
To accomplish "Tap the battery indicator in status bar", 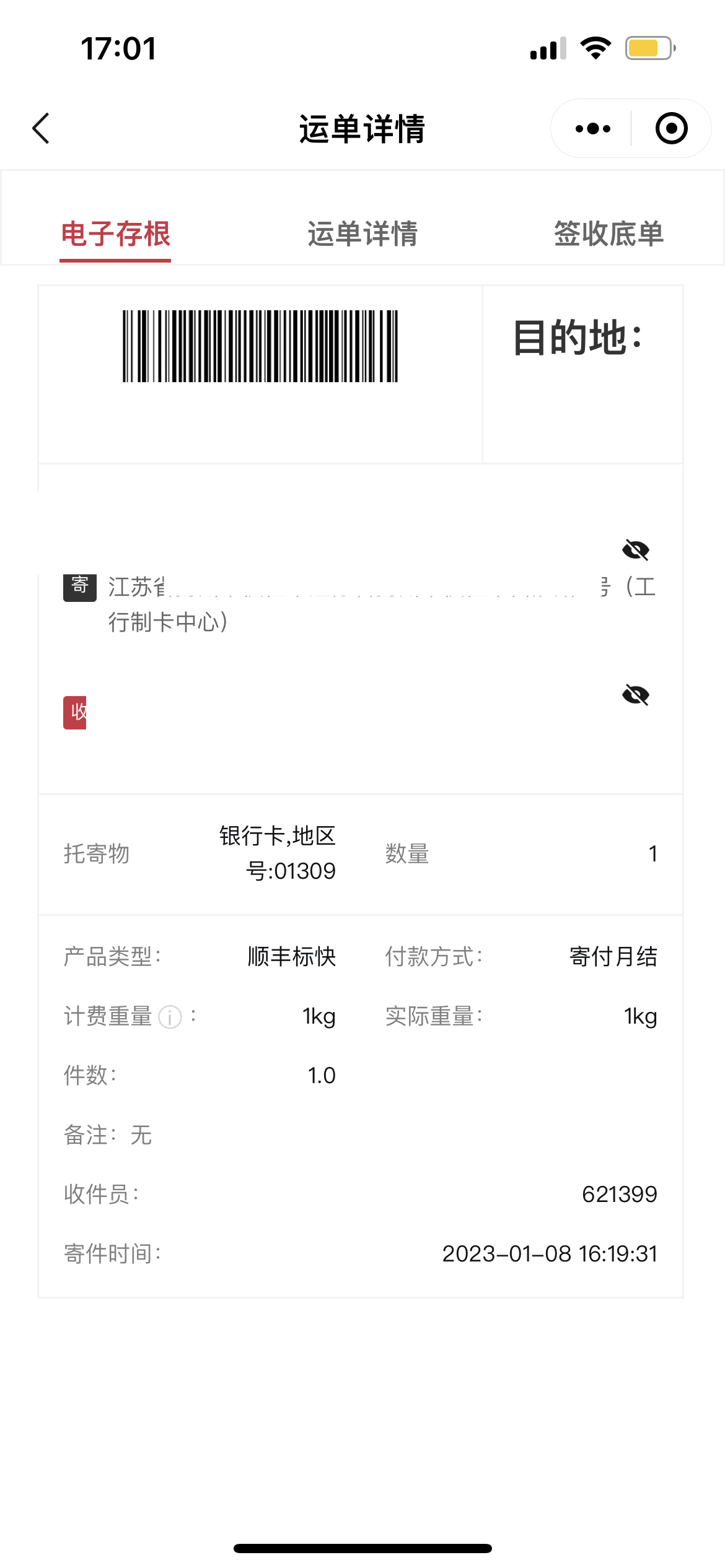I will pyautogui.click(x=650, y=48).
